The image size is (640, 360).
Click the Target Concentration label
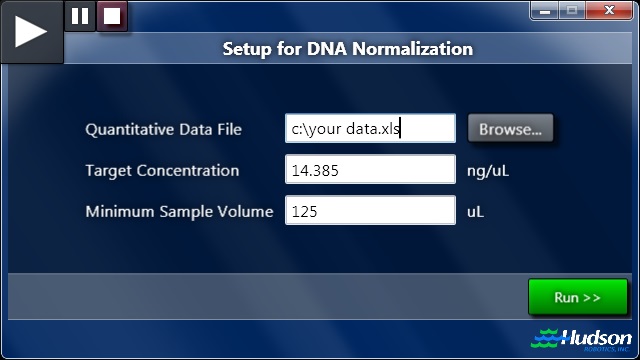(162, 171)
